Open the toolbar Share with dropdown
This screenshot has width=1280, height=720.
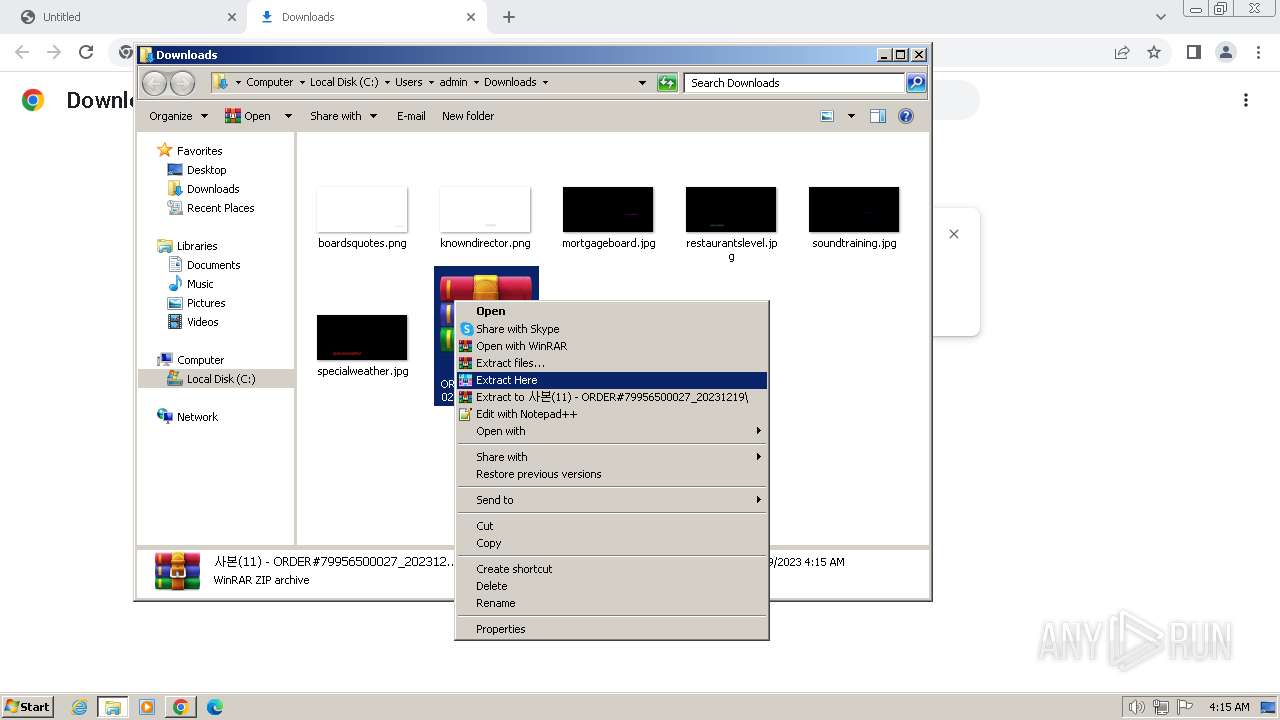343,116
